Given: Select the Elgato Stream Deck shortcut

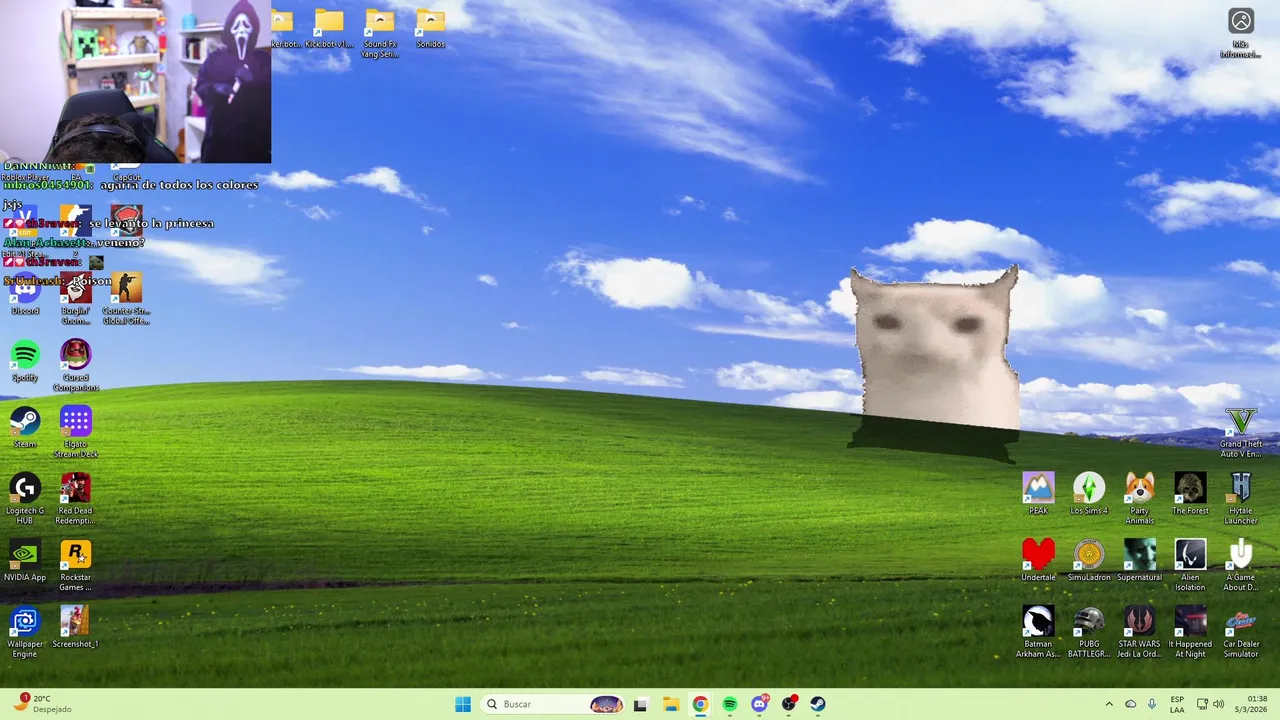Looking at the screenshot, I should point(76,432).
